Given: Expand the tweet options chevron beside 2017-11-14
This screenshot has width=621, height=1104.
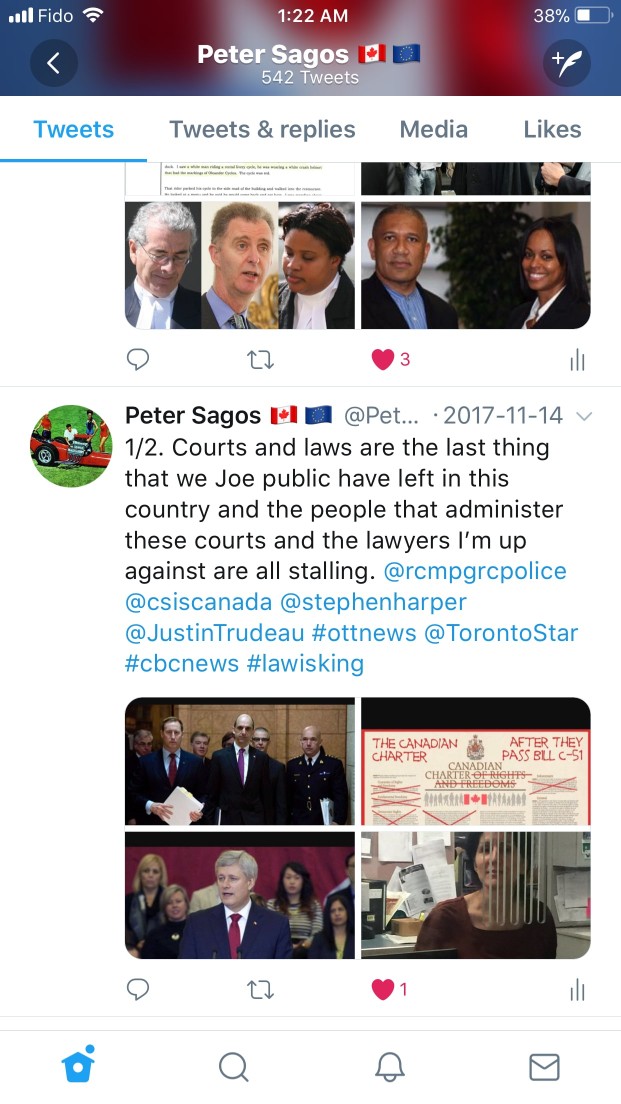Looking at the screenshot, I should pyautogui.click(x=584, y=416).
